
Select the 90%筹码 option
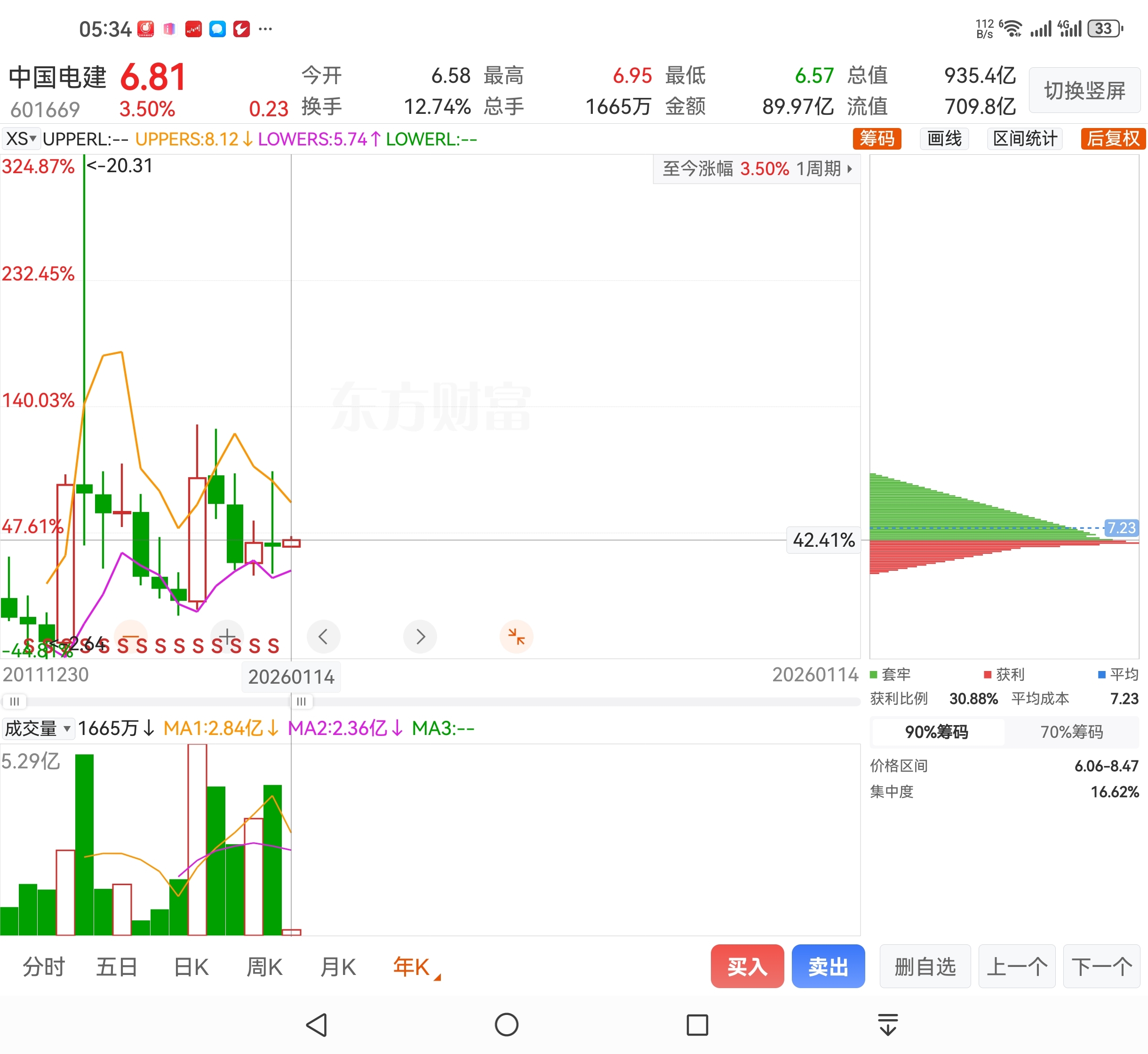tap(936, 732)
